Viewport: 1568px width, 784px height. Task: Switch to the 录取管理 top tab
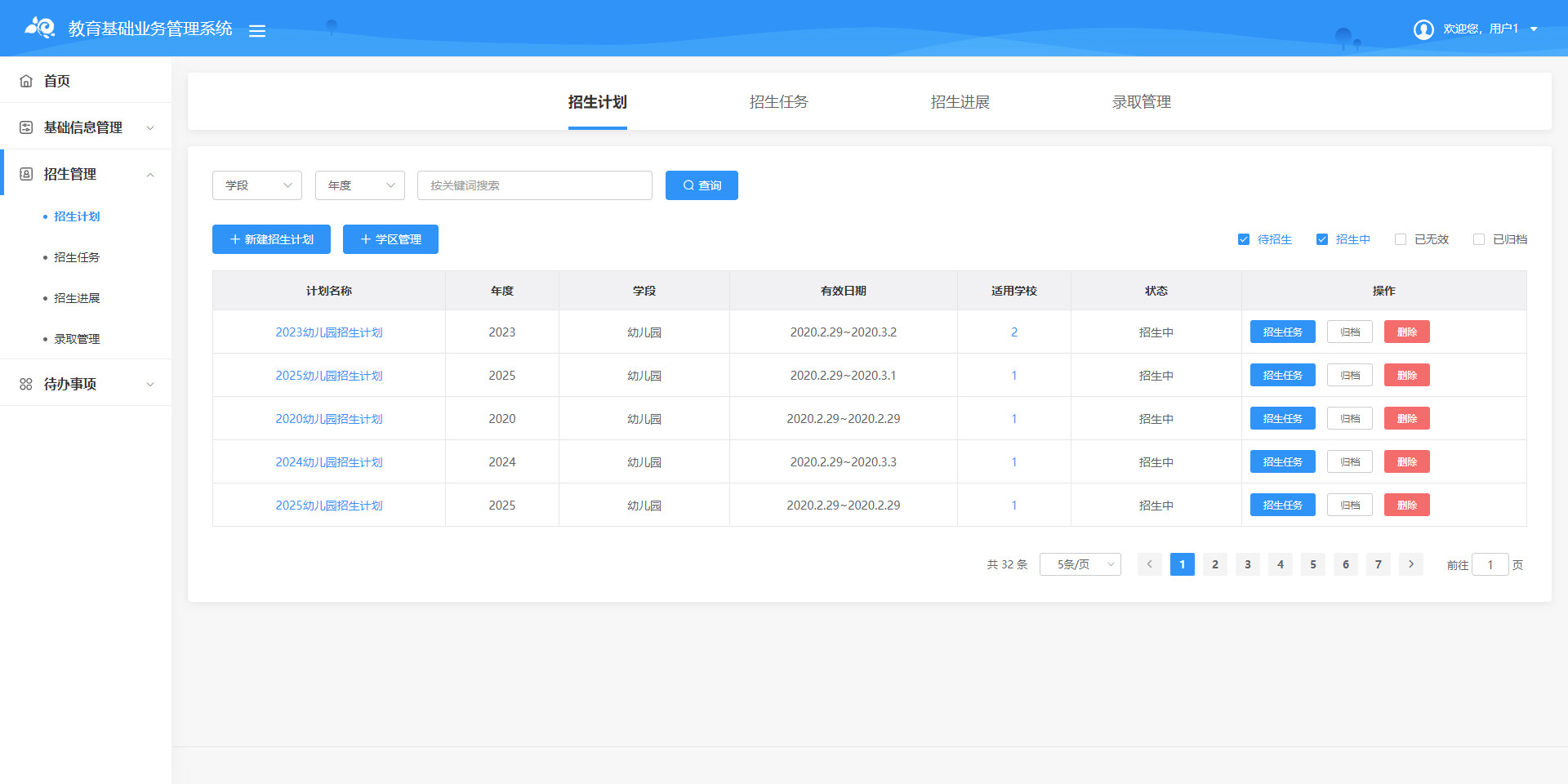pos(1142,102)
